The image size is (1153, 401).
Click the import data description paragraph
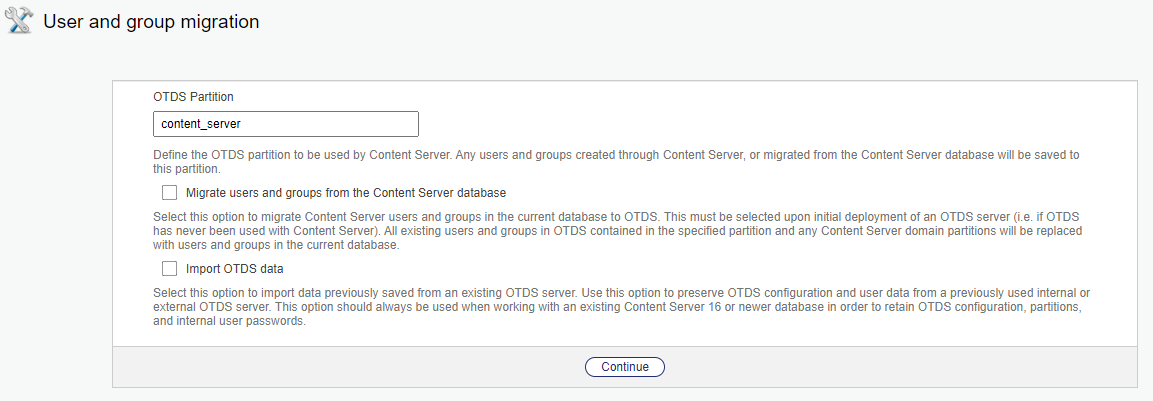[620, 307]
